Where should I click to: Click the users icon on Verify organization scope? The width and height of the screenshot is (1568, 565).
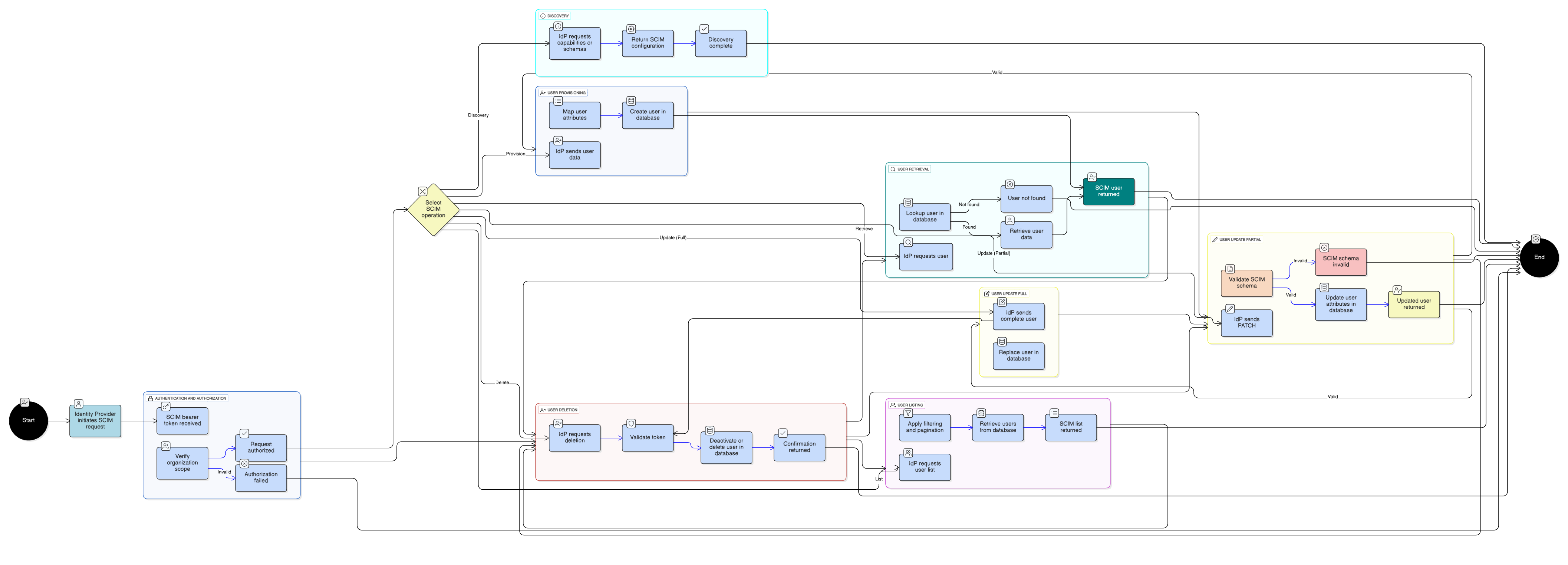165,446
